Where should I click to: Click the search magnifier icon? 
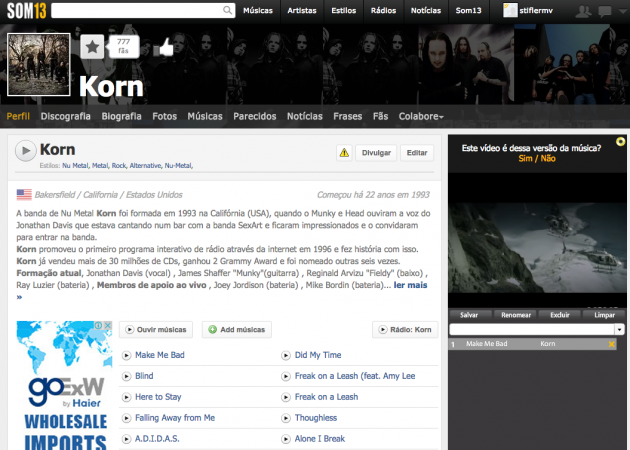coord(227,10)
